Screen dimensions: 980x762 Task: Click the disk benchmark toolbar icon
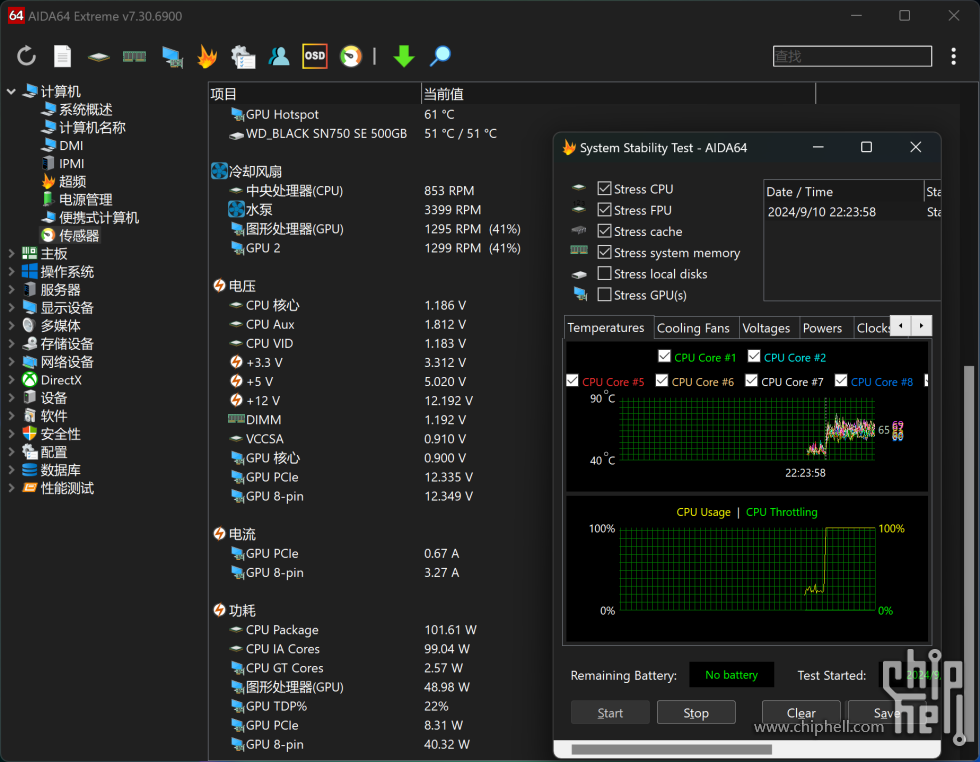[x=98, y=57]
